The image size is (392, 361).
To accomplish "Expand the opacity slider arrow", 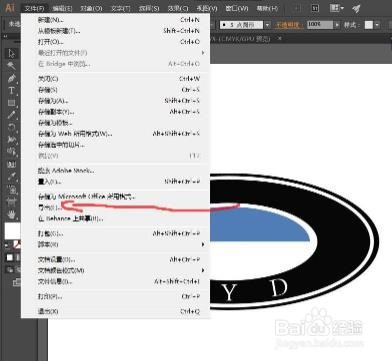I will (x=337, y=25).
